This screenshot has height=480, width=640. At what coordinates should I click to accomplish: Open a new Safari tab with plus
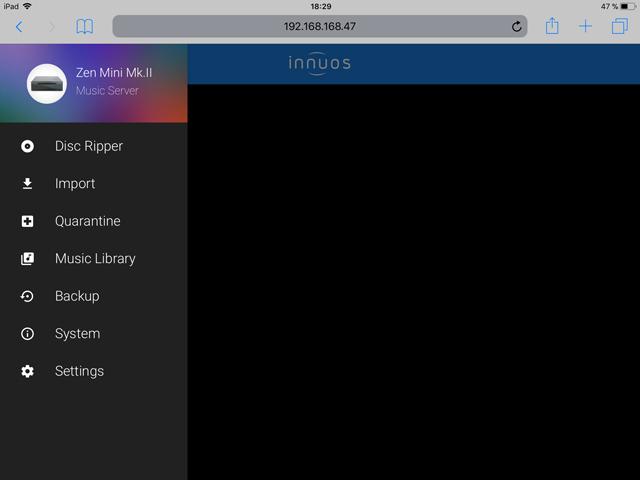(x=586, y=27)
